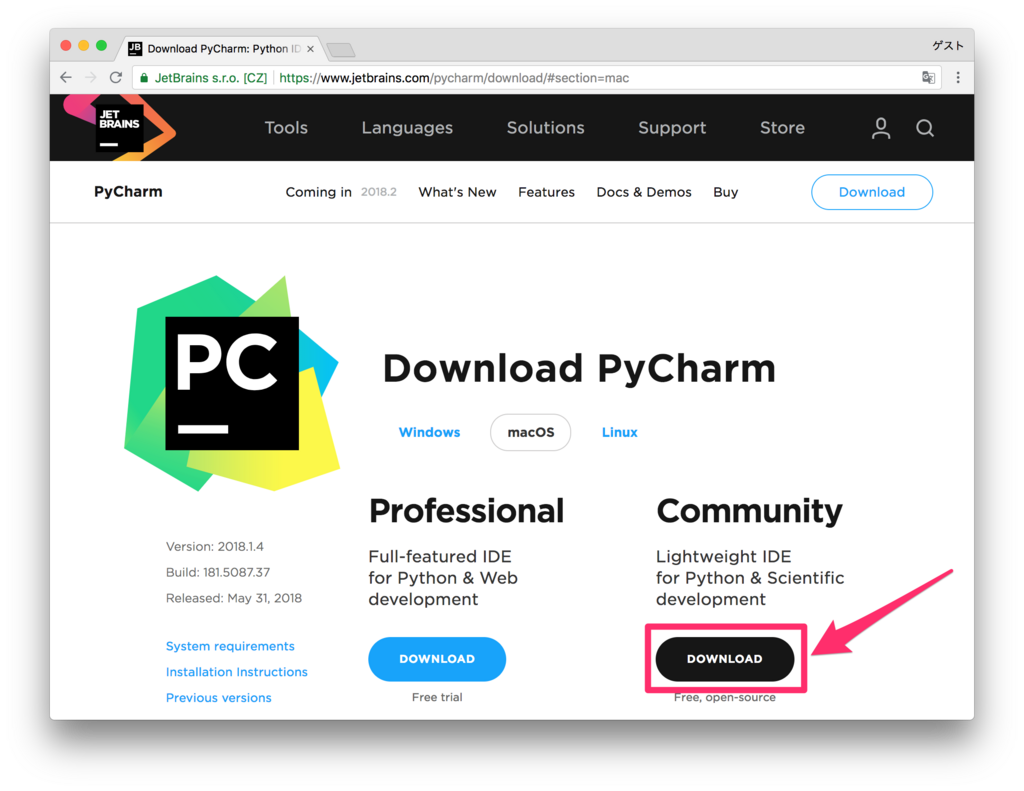1024x791 pixels.
Task: Open the Support menu
Action: coord(672,127)
